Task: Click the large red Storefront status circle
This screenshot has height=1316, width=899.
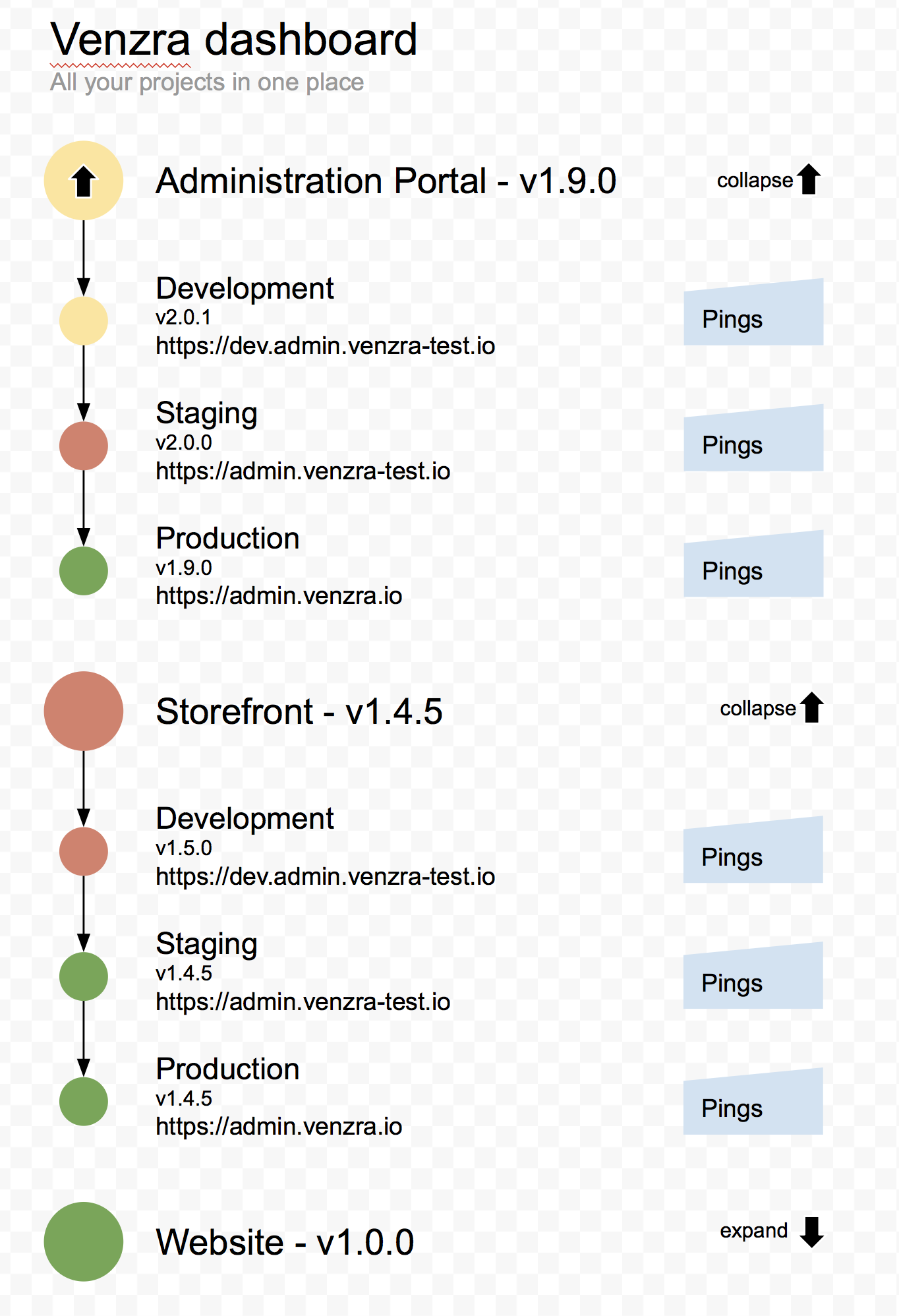Action: tap(84, 711)
